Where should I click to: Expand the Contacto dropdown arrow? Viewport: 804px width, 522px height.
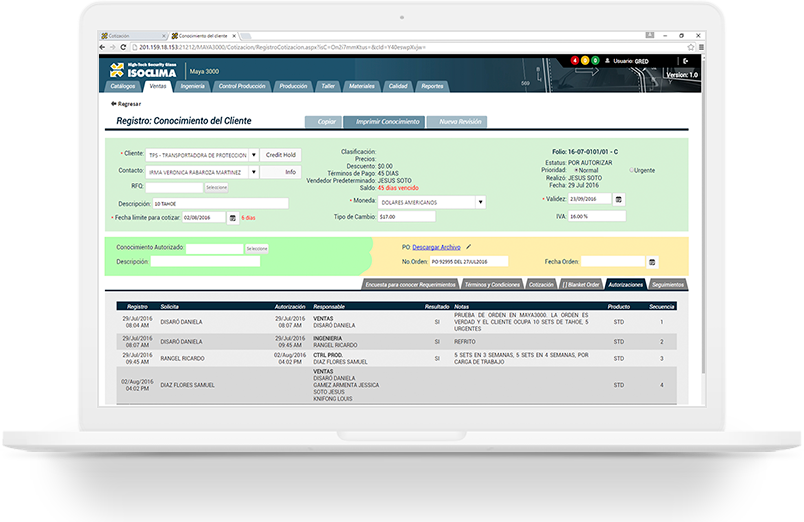click(254, 172)
